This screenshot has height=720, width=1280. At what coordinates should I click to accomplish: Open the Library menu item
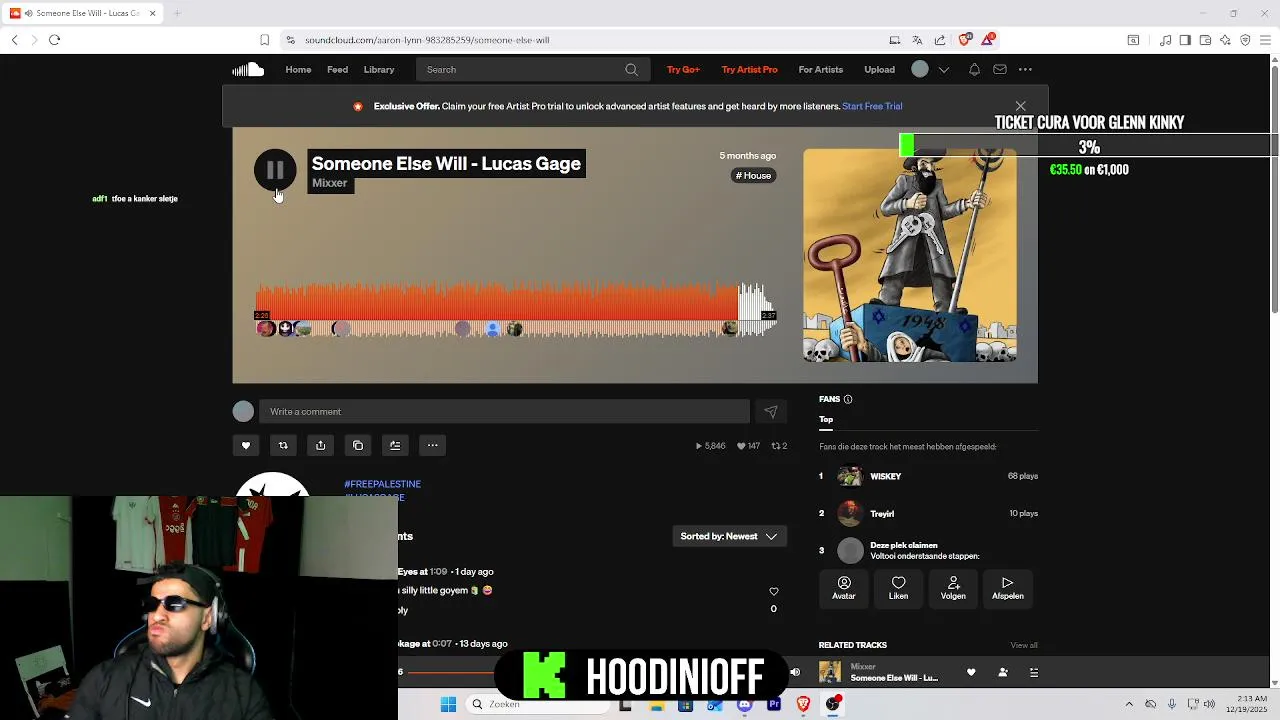(379, 69)
